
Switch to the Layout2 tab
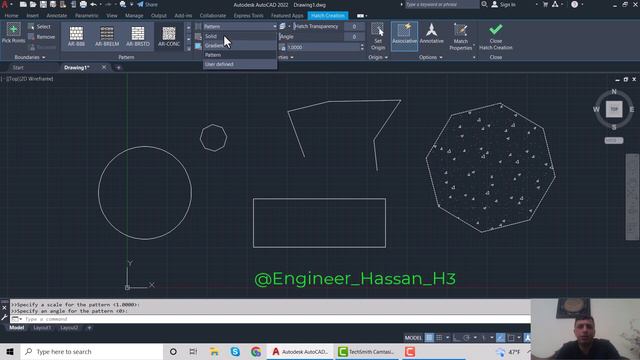coord(69,327)
